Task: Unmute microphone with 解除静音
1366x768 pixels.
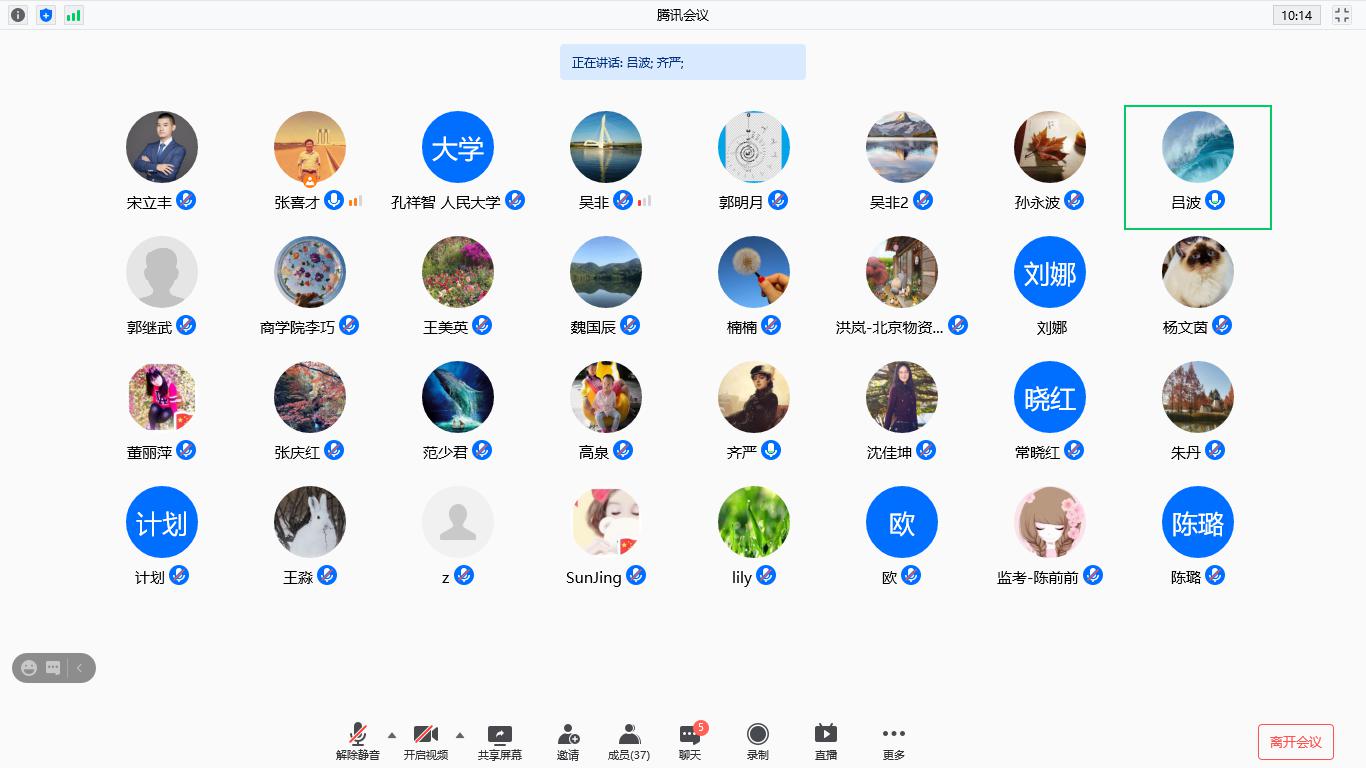Action: click(357, 741)
